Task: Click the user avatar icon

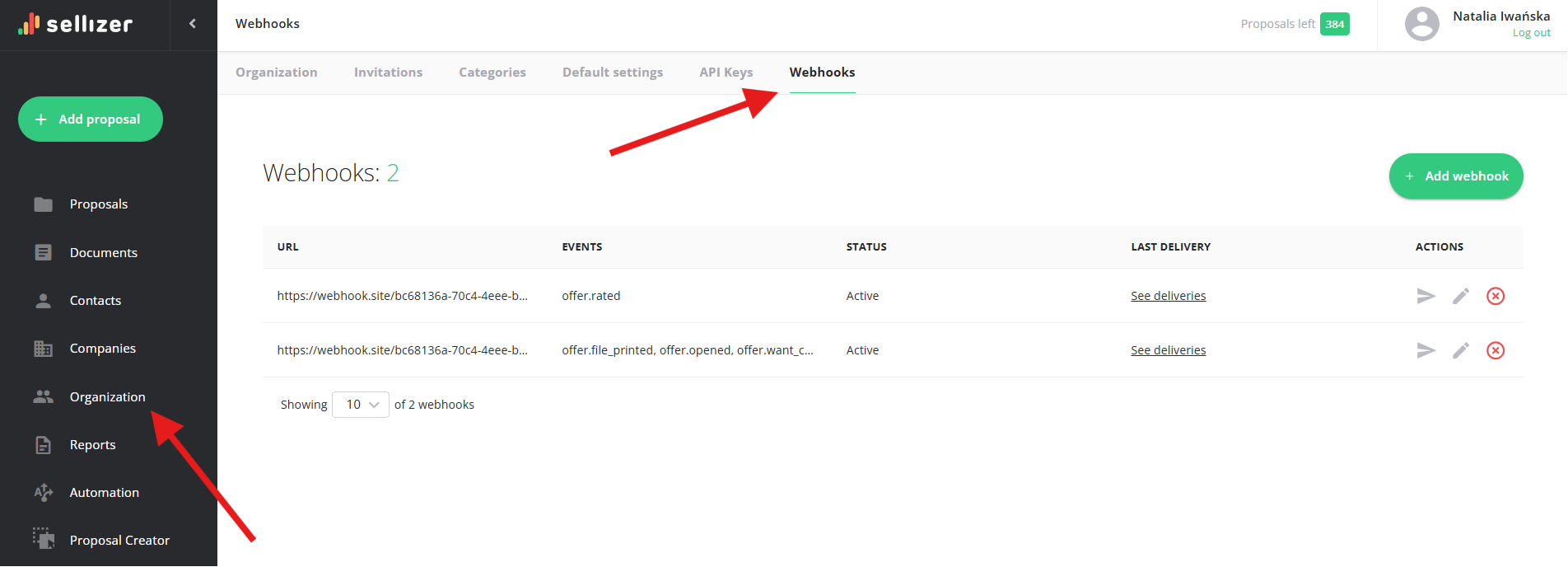Action: [x=1422, y=24]
